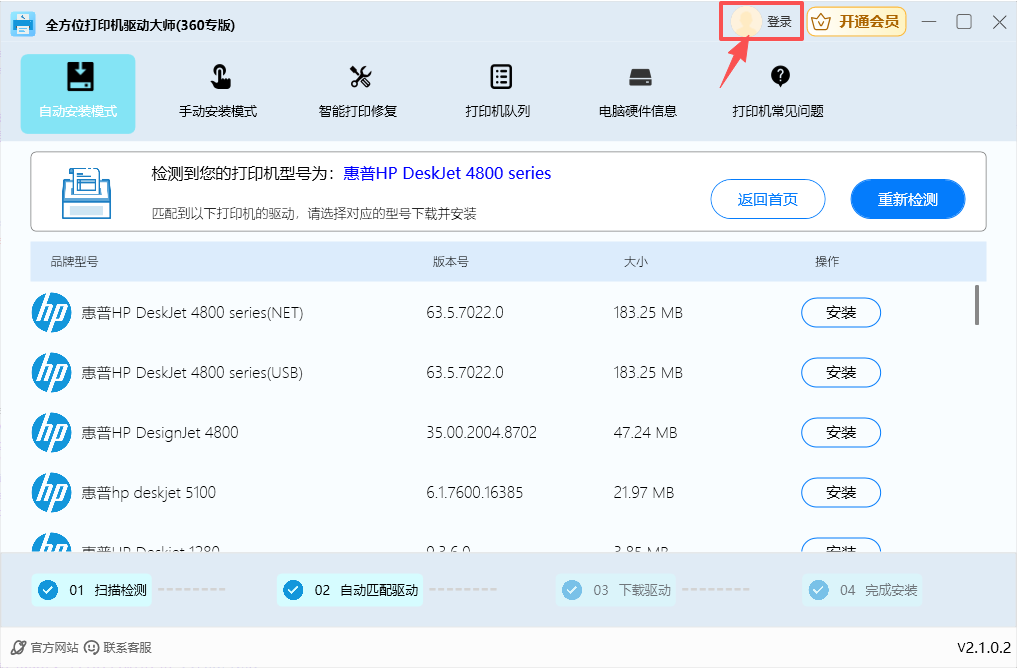
Task: Open the printer queue (打印机队列)
Action: (498, 92)
